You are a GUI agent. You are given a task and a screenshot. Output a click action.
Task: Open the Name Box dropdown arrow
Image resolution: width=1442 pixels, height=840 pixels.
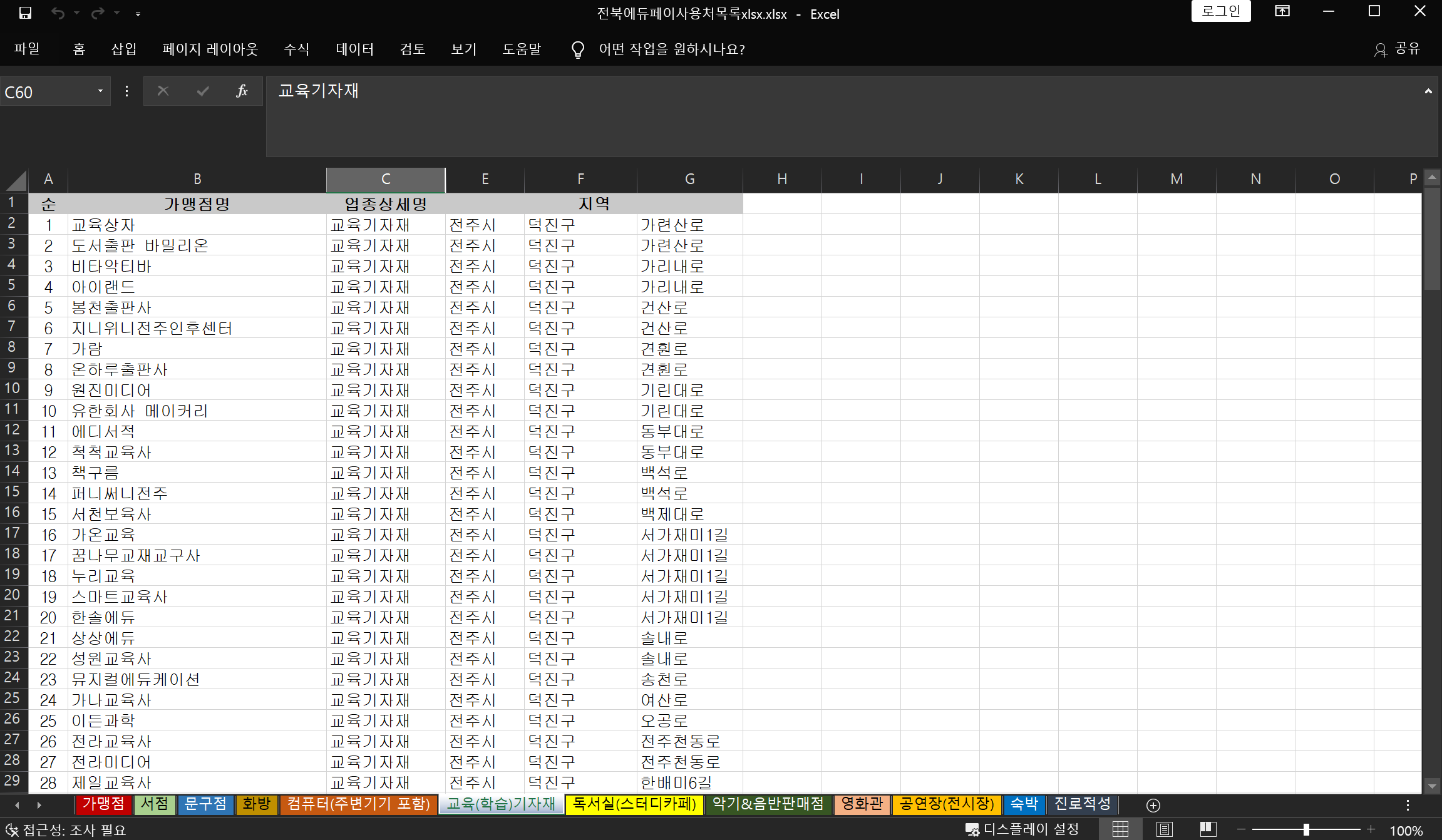coord(100,91)
